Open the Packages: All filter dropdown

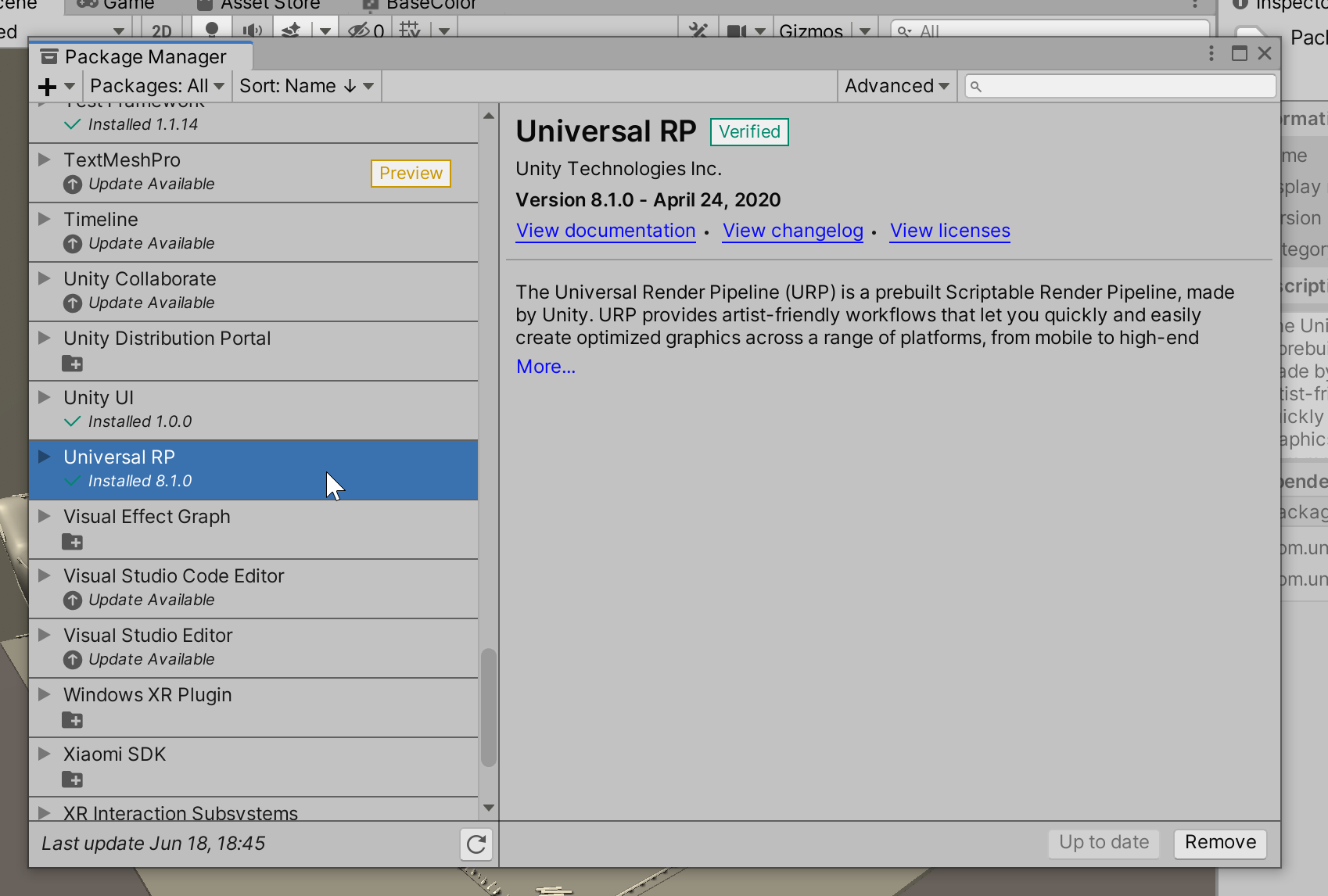157,86
